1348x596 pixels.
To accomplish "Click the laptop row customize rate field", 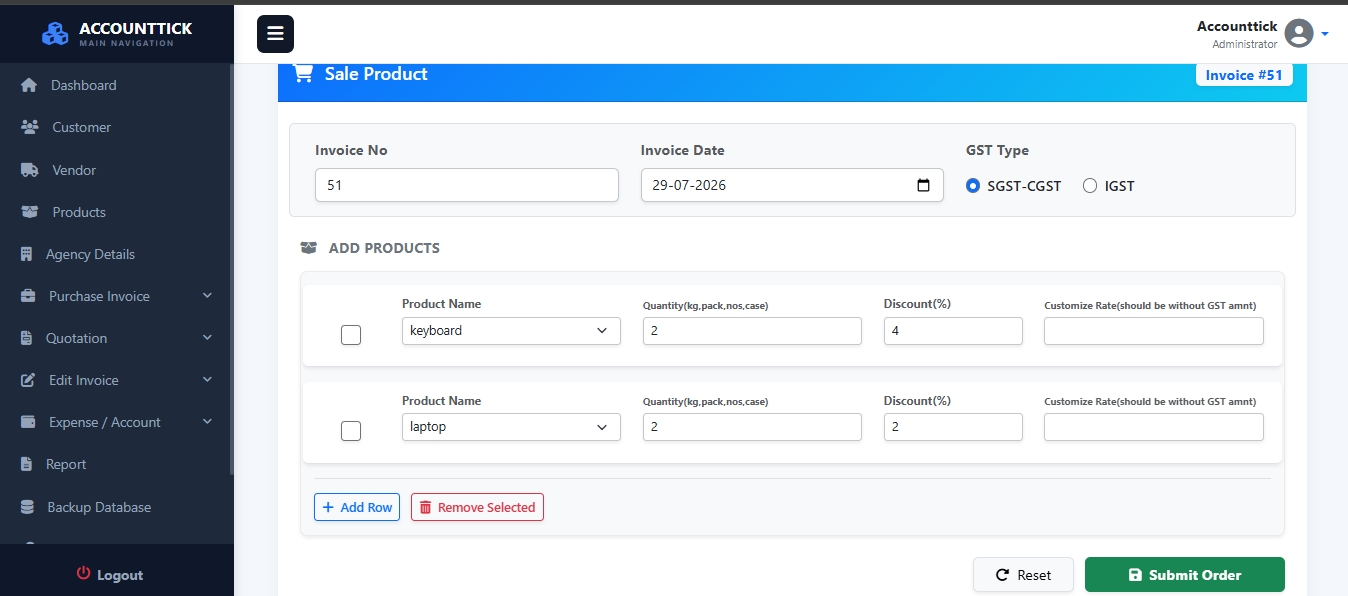I will [x=1154, y=427].
